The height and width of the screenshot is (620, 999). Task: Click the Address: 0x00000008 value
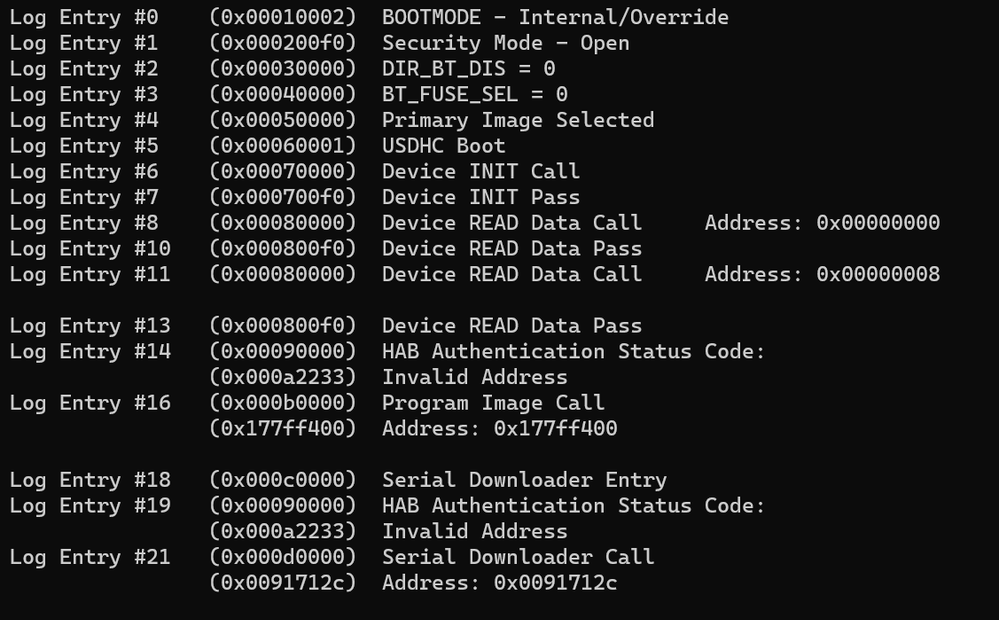(x=822, y=274)
